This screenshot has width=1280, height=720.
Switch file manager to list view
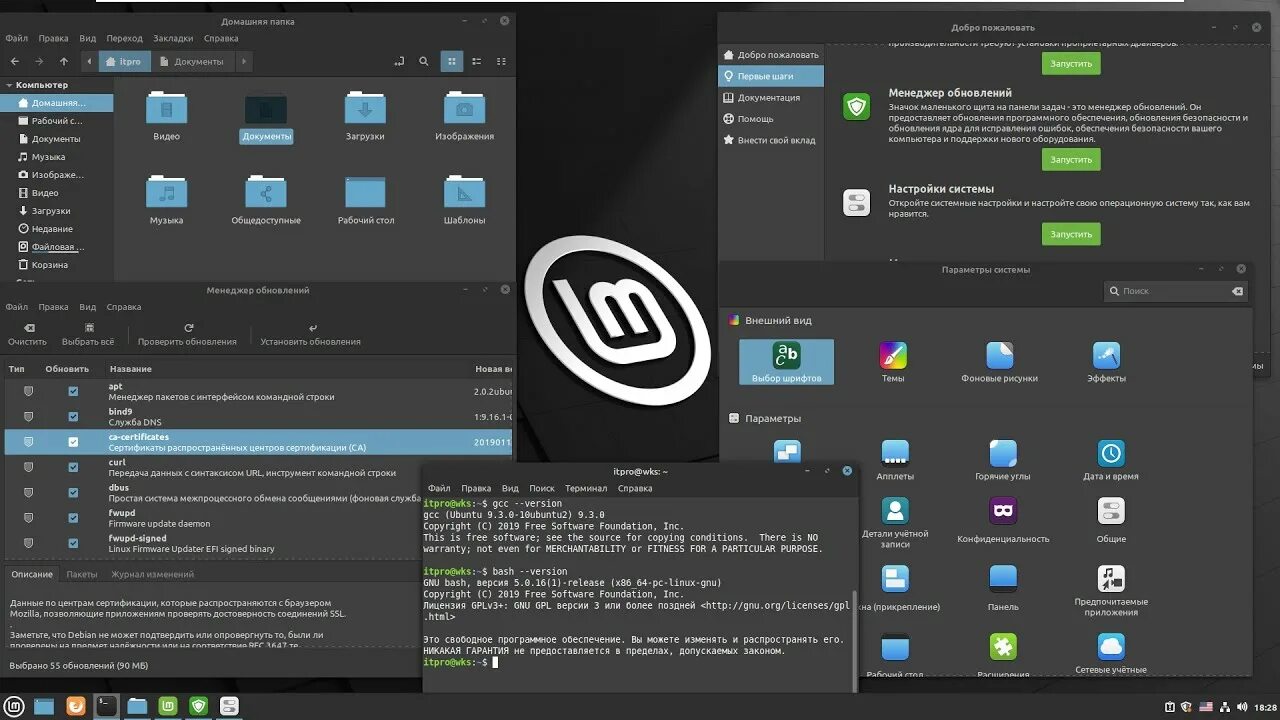pos(477,61)
